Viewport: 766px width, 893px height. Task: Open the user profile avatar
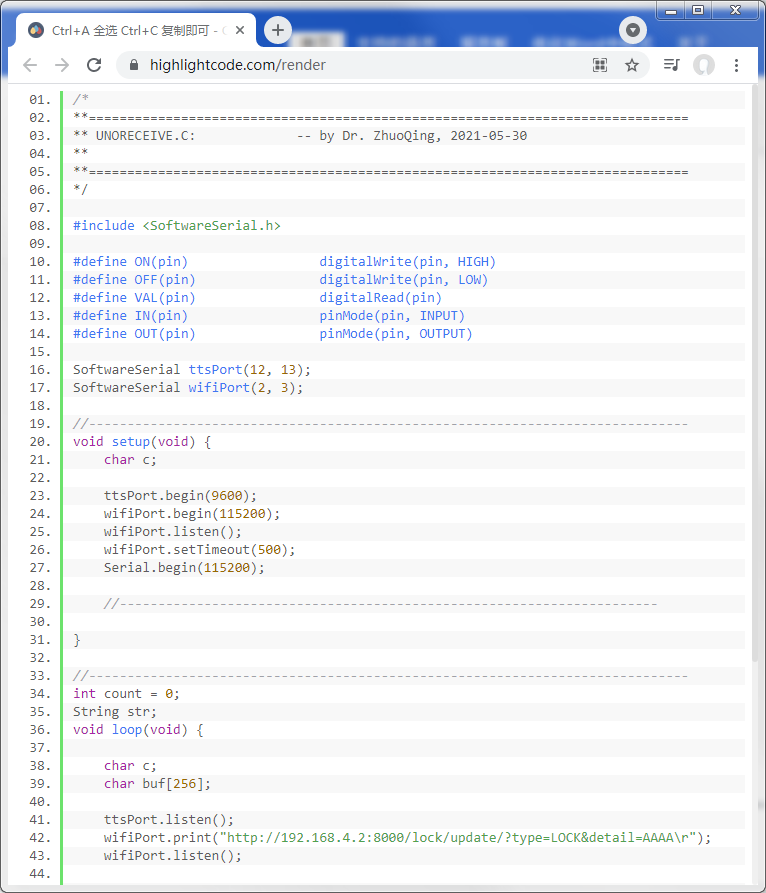click(x=704, y=65)
